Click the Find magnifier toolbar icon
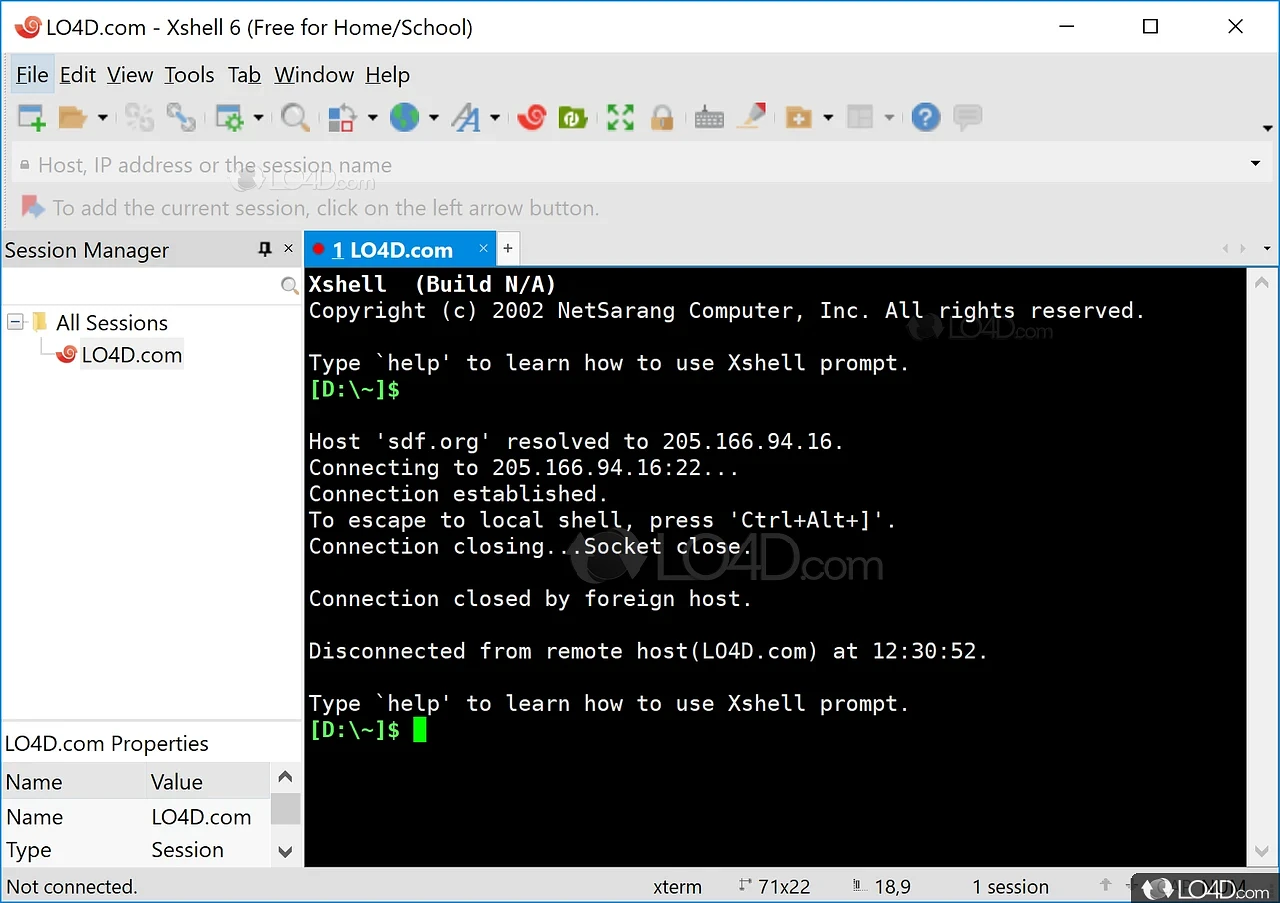The height and width of the screenshot is (903, 1280). click(x=294, y=118)
